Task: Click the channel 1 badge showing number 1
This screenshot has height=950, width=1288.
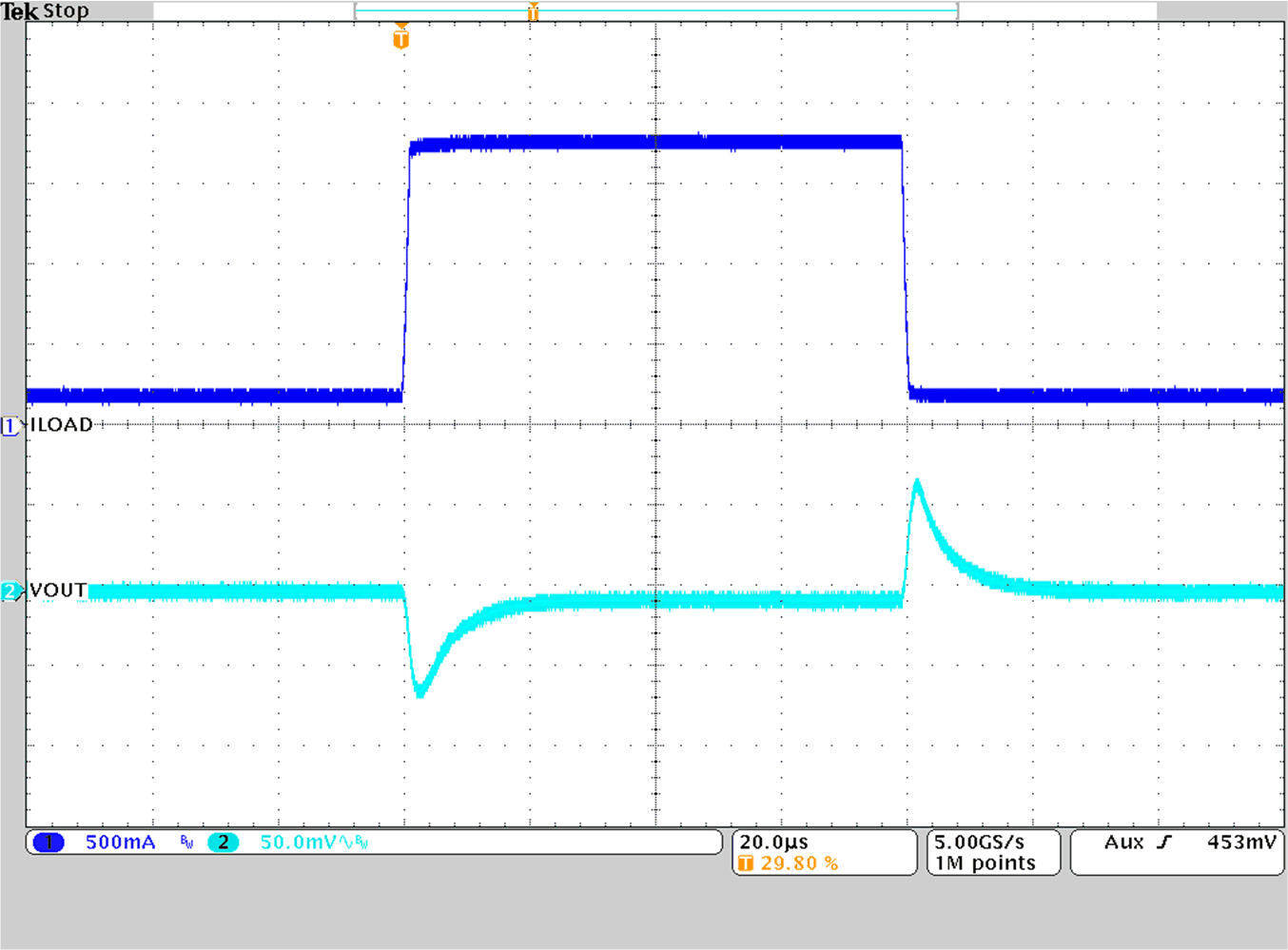Action: pos(47,842)
